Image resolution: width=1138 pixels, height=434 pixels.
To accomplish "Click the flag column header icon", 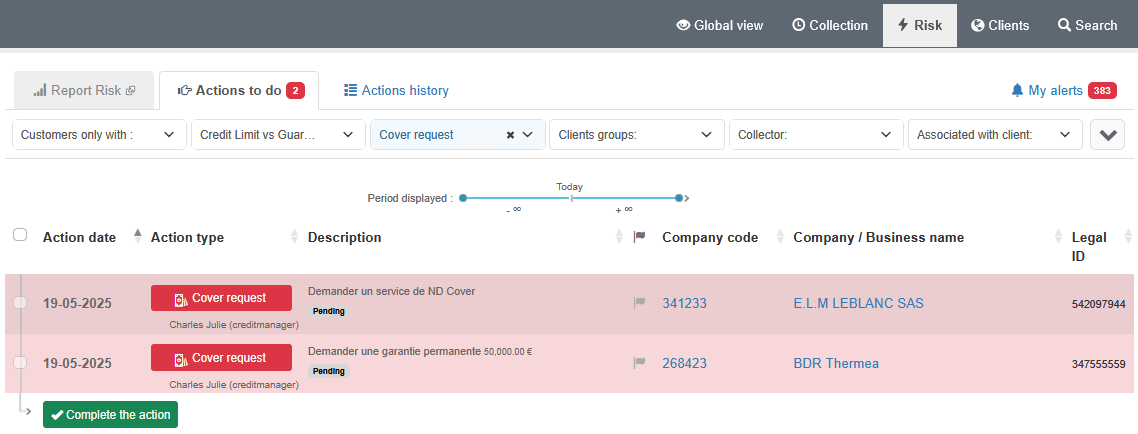I will (x=640, y=237).
